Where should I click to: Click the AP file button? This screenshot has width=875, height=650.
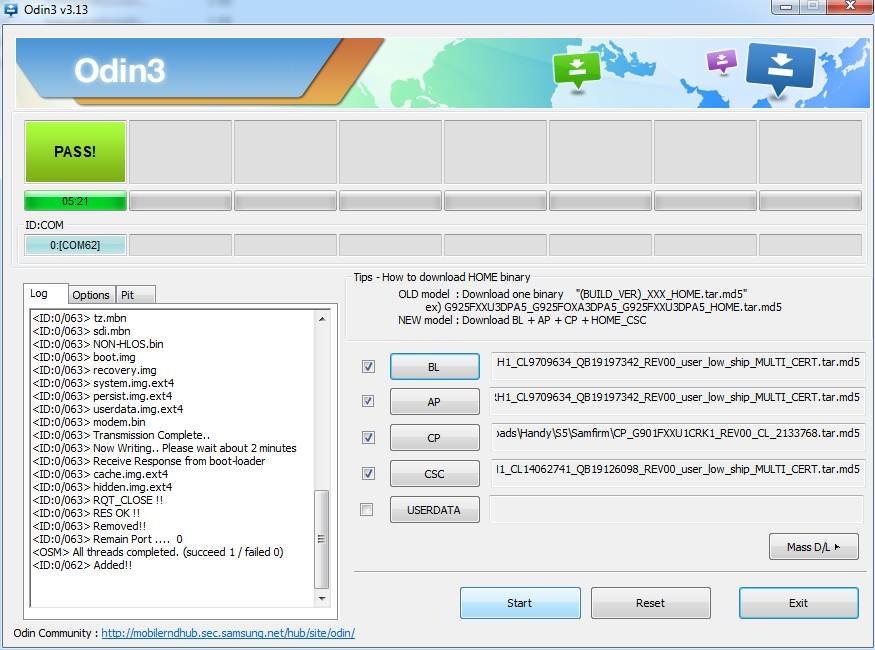[x=434, y=402]
